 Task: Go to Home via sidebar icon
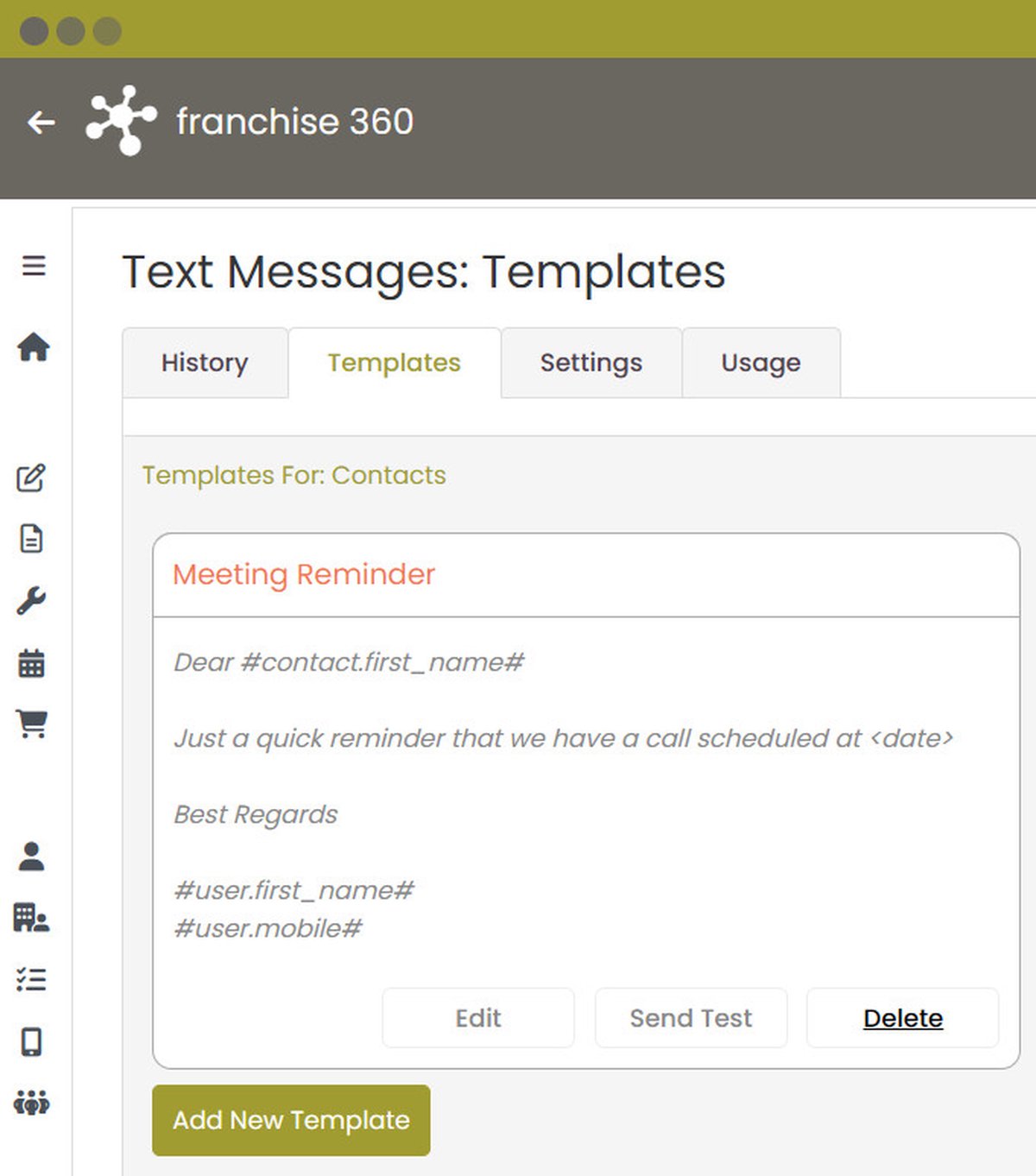34,347
